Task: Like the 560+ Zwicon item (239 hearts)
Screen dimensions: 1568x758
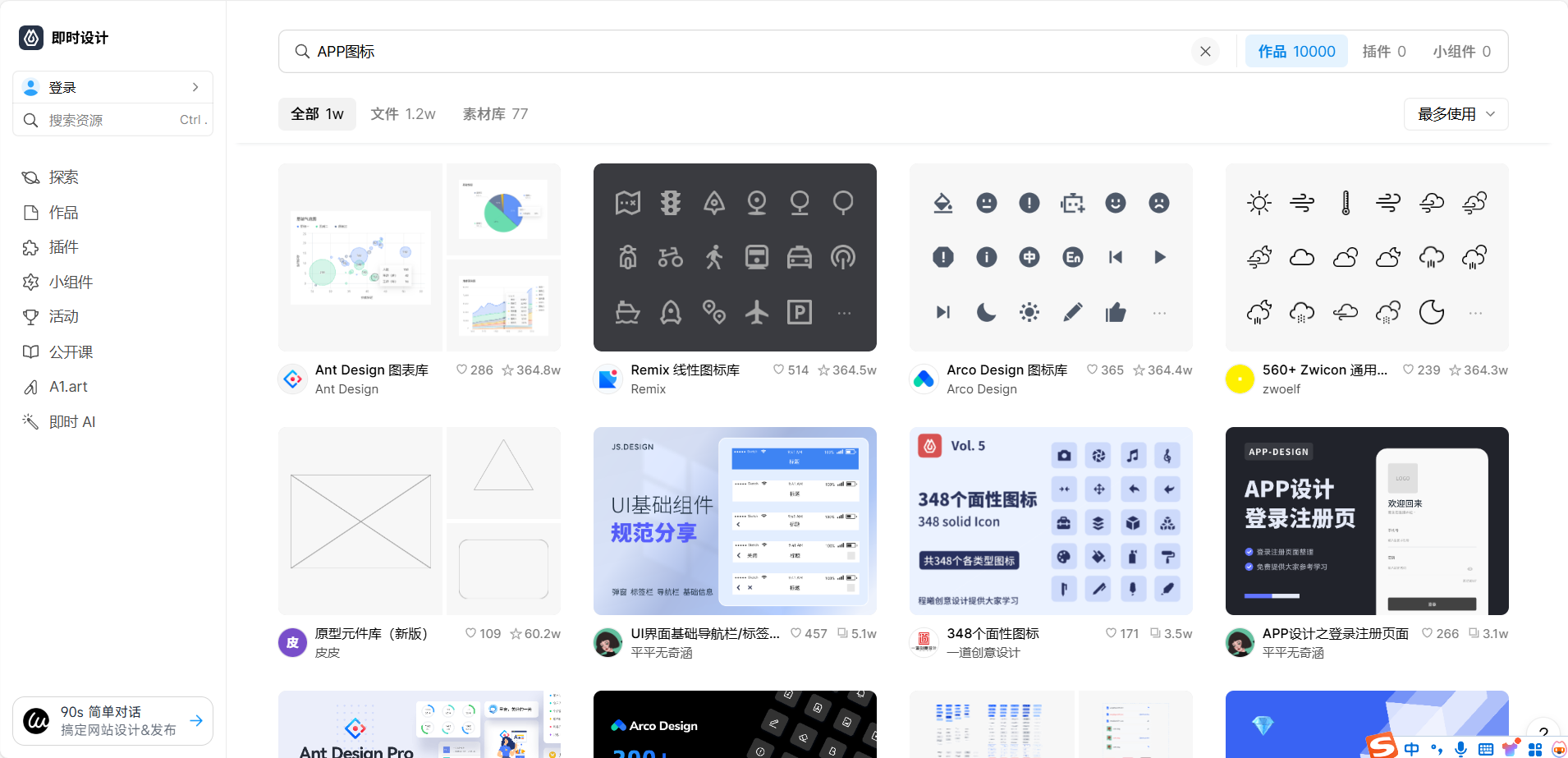Action: coord(1421,370)
